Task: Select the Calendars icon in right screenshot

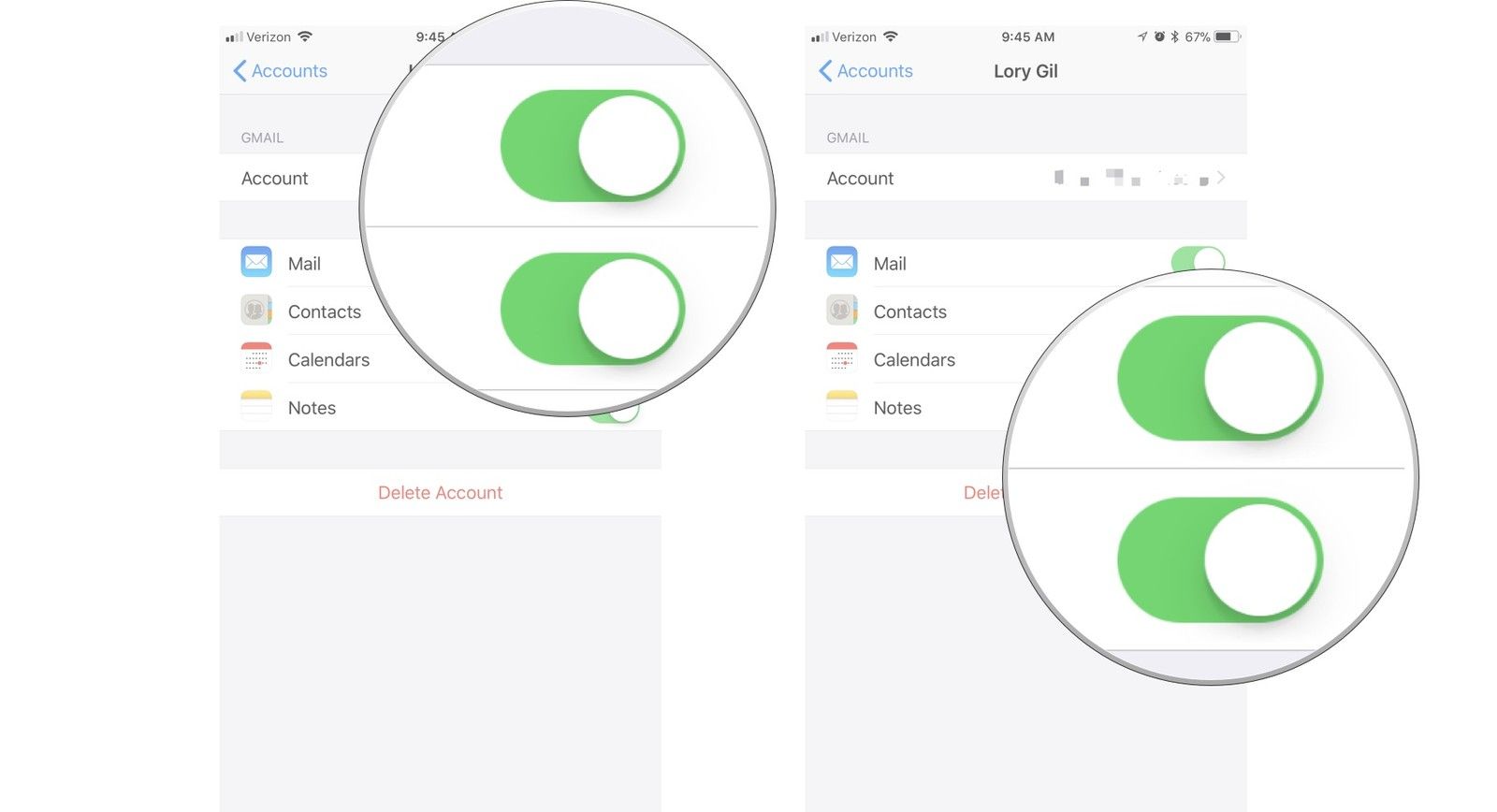Action: tap(841, 358)
